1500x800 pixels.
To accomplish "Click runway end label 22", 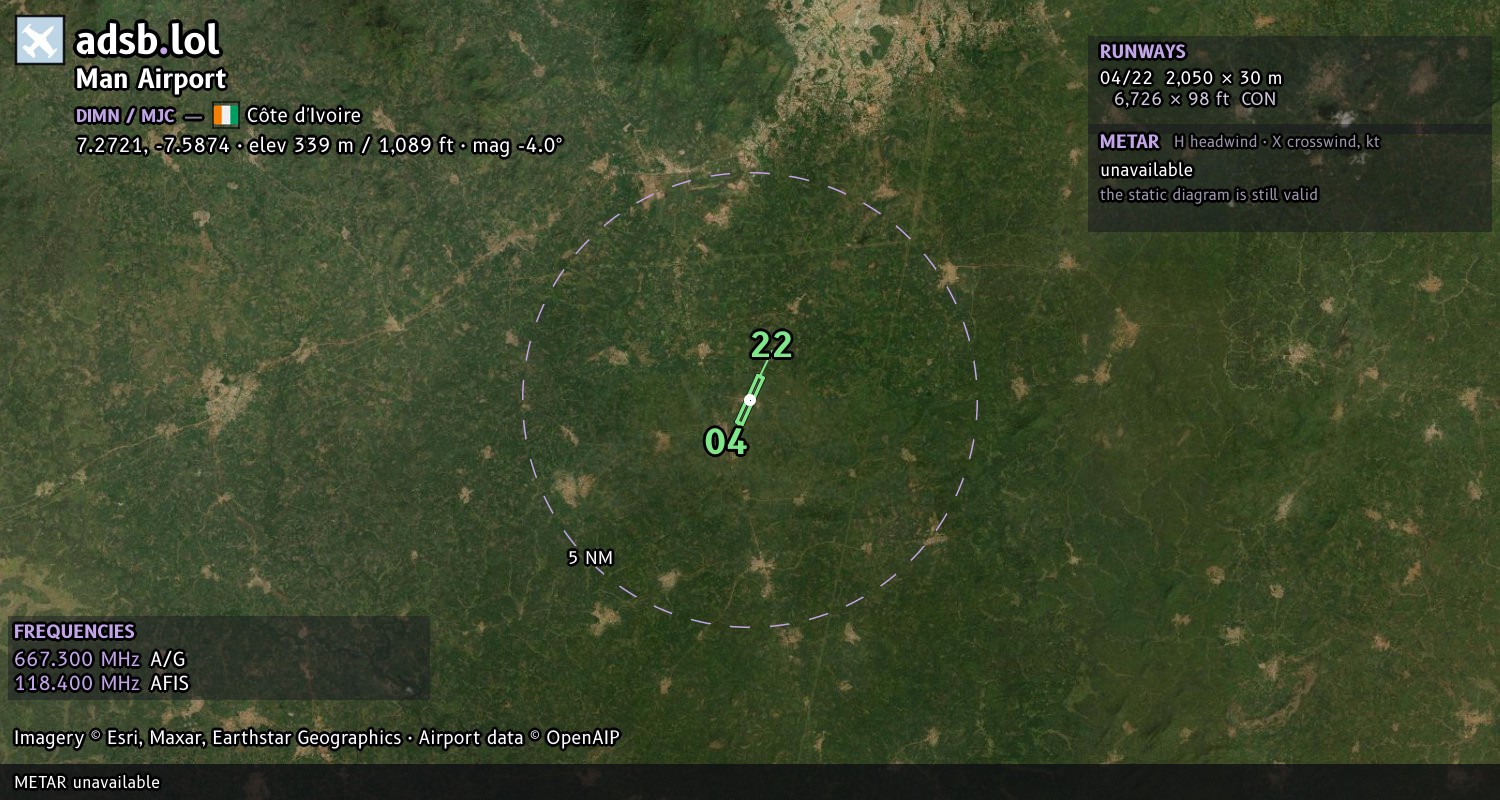I will click(771, 345).
